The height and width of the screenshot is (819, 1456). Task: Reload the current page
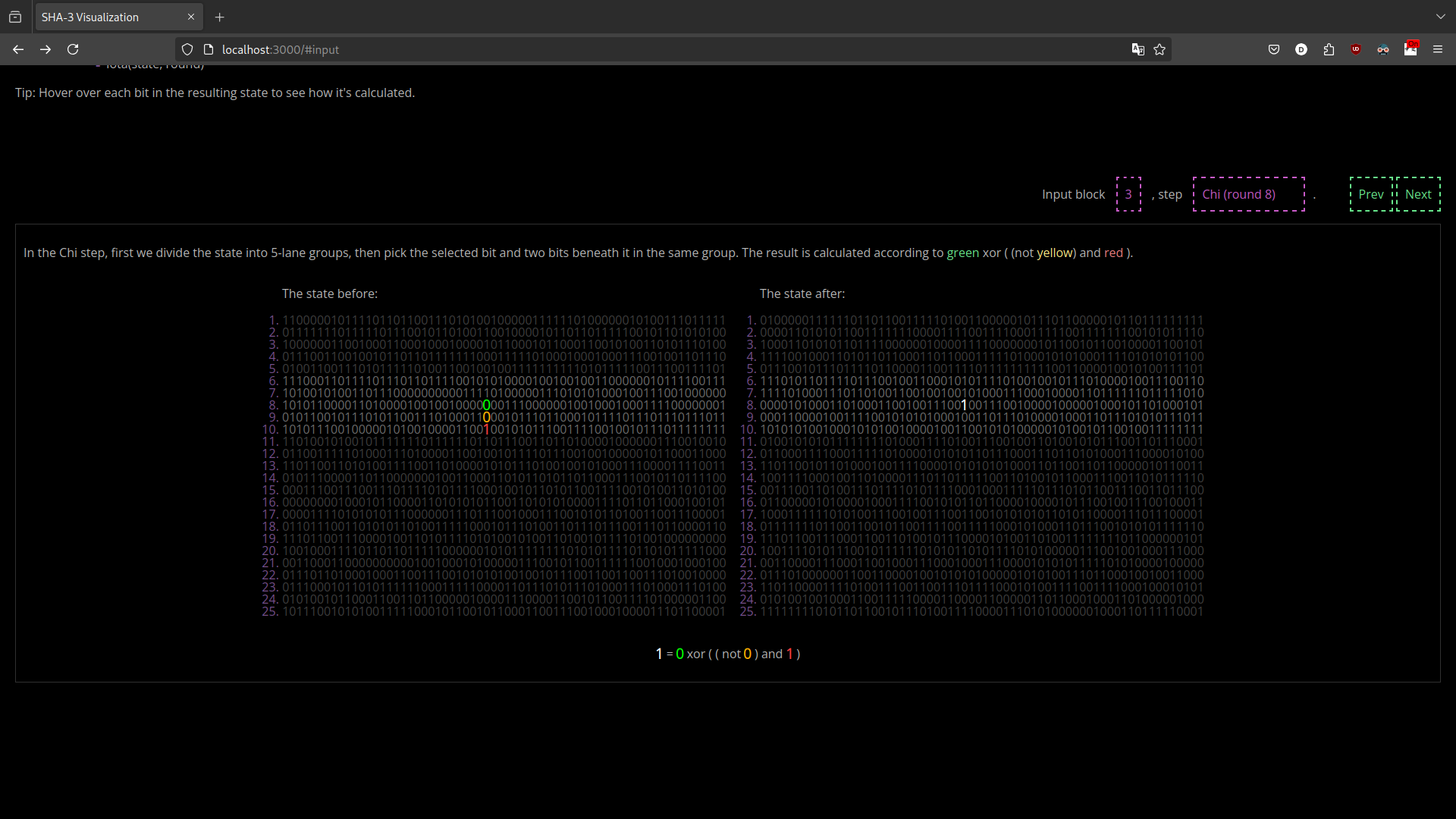click(x=72, y=49)
